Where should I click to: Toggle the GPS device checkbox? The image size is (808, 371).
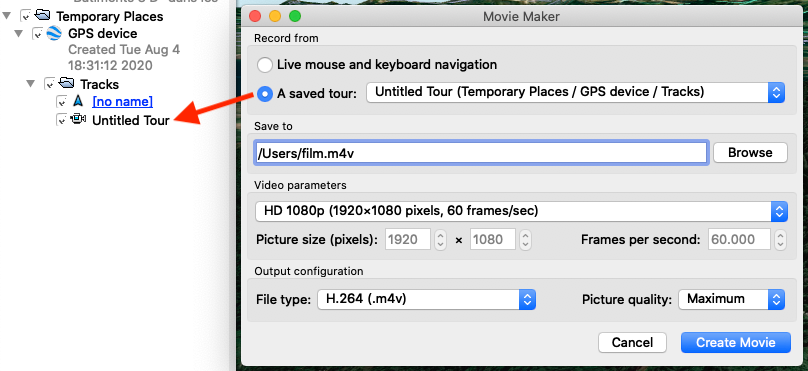point(37,34)
